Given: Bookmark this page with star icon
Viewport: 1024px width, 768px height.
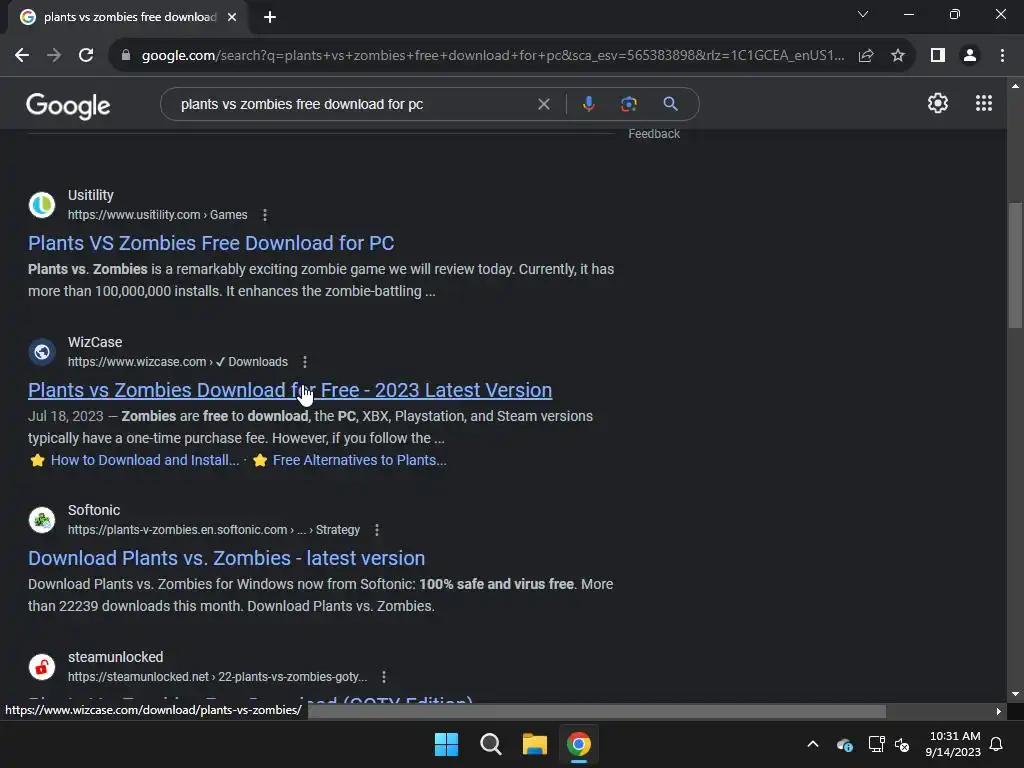Looking at the screenshot, I should 898,56.
